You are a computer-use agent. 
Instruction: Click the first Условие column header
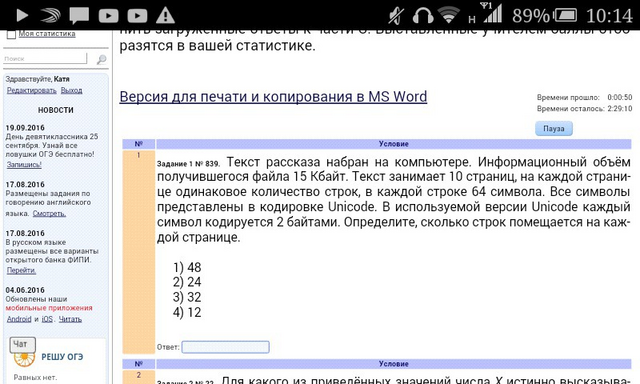pos(393,144)
